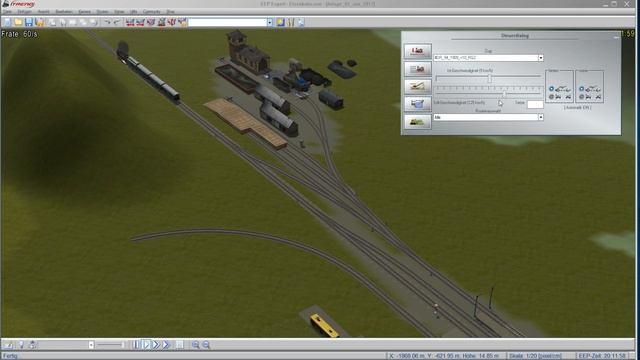The image size is (640, 360).
Task: Click the train name field in Zug box
Action: [486, 58]
